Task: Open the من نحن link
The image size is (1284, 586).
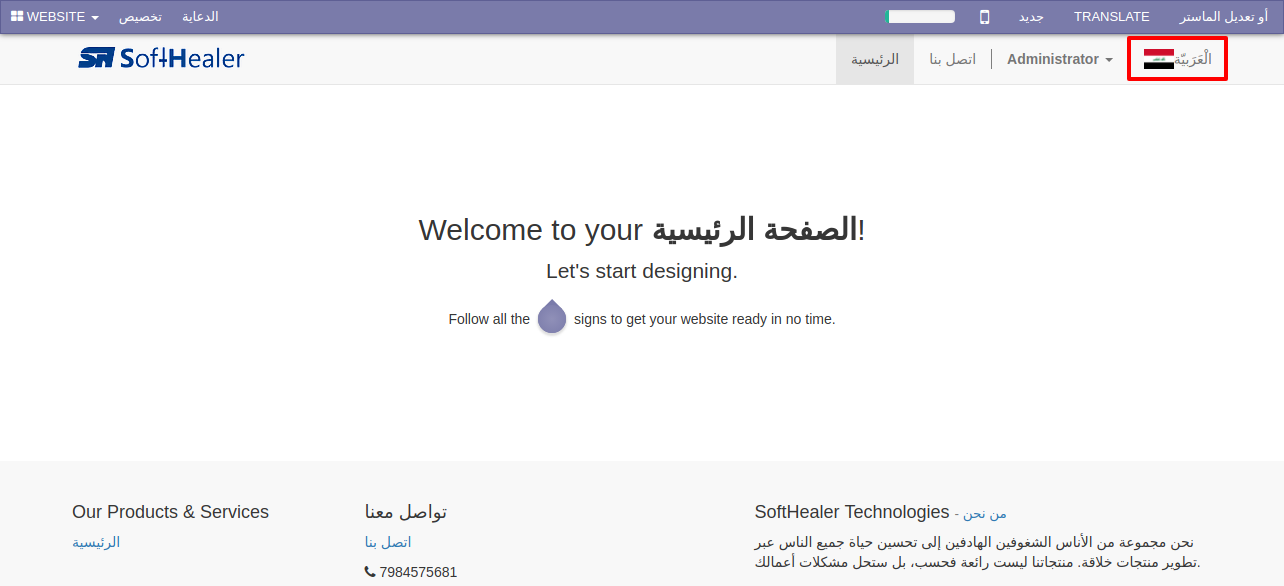Action: tap(985, 513)
